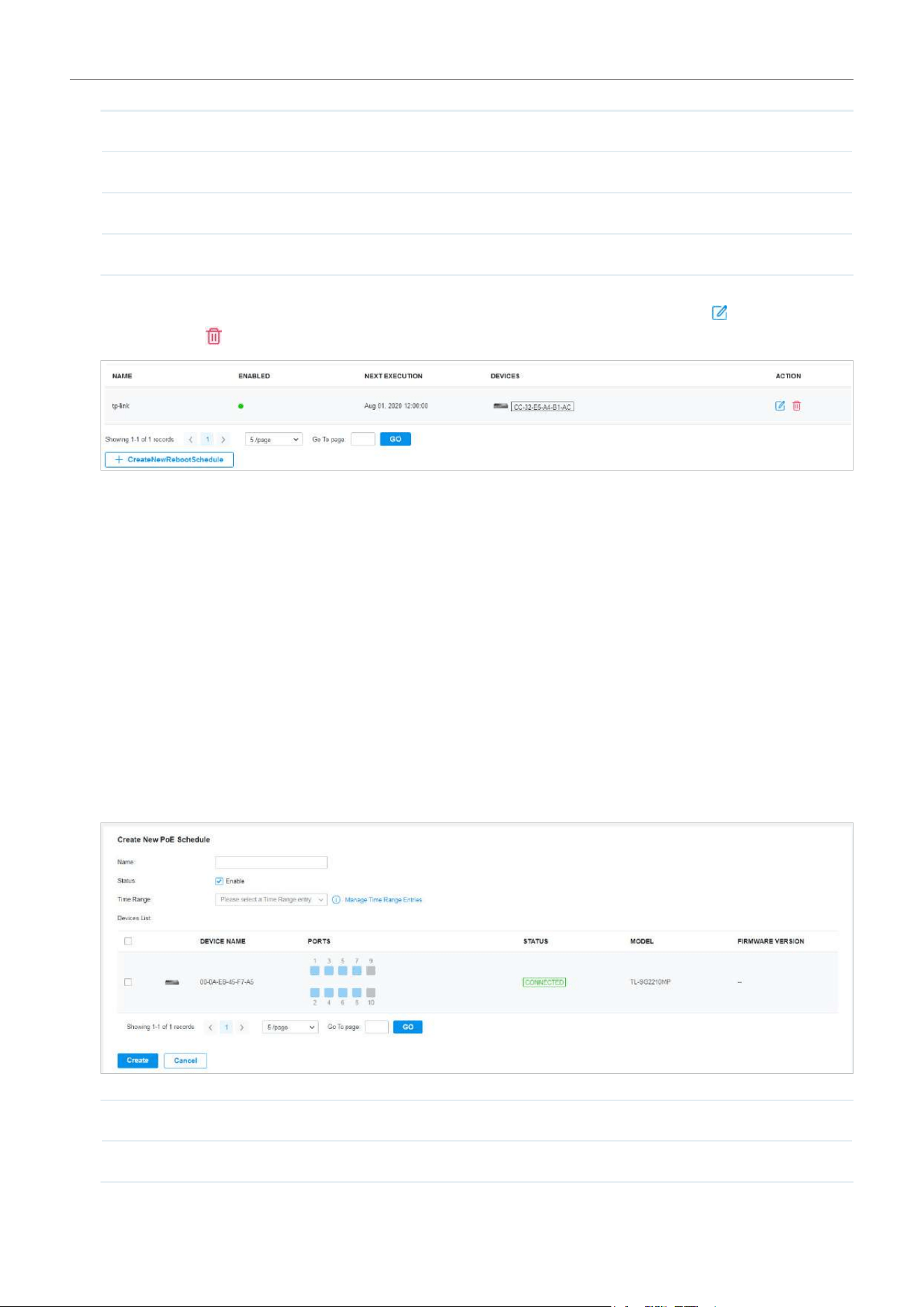Click the CONNECTED status badge
This screenshot has width=924, height=1307.
(544, 982)
